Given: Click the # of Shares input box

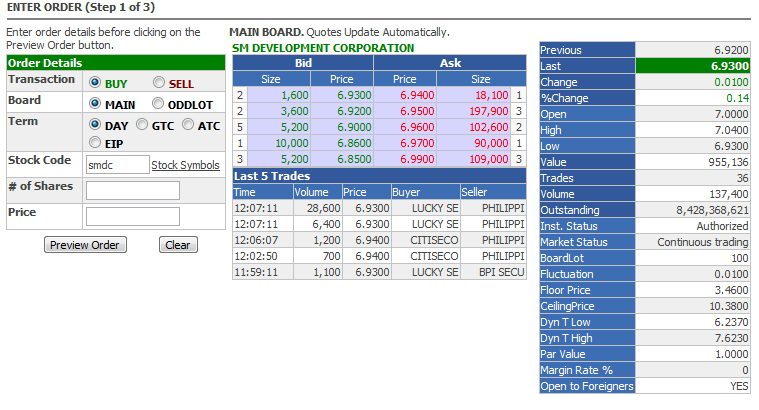Looking at the screenshot, I should point(133,190).
